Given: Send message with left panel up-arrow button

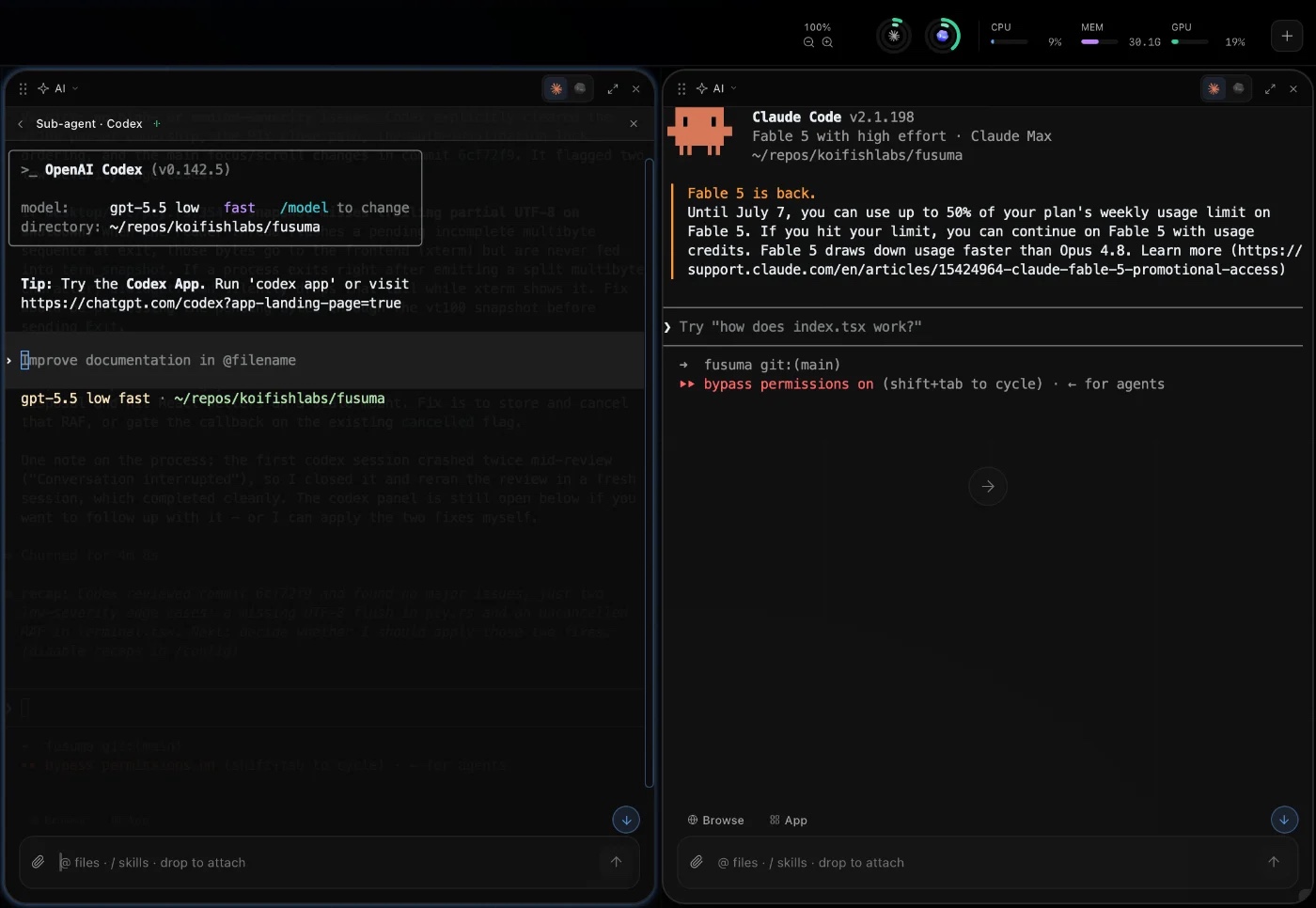Looking at the screenshot, I should coord(616,862).
